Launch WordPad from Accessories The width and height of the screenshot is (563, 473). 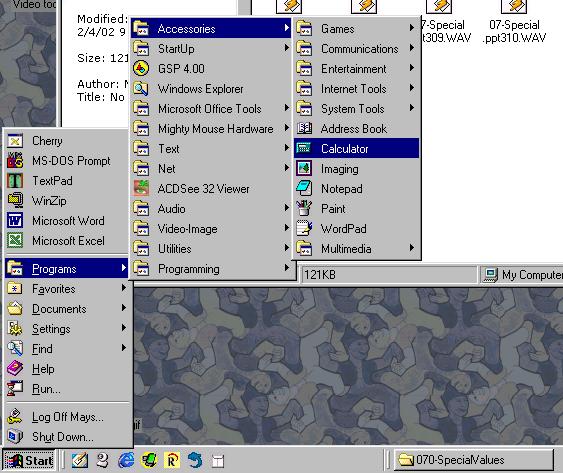[x=356, y=229]
